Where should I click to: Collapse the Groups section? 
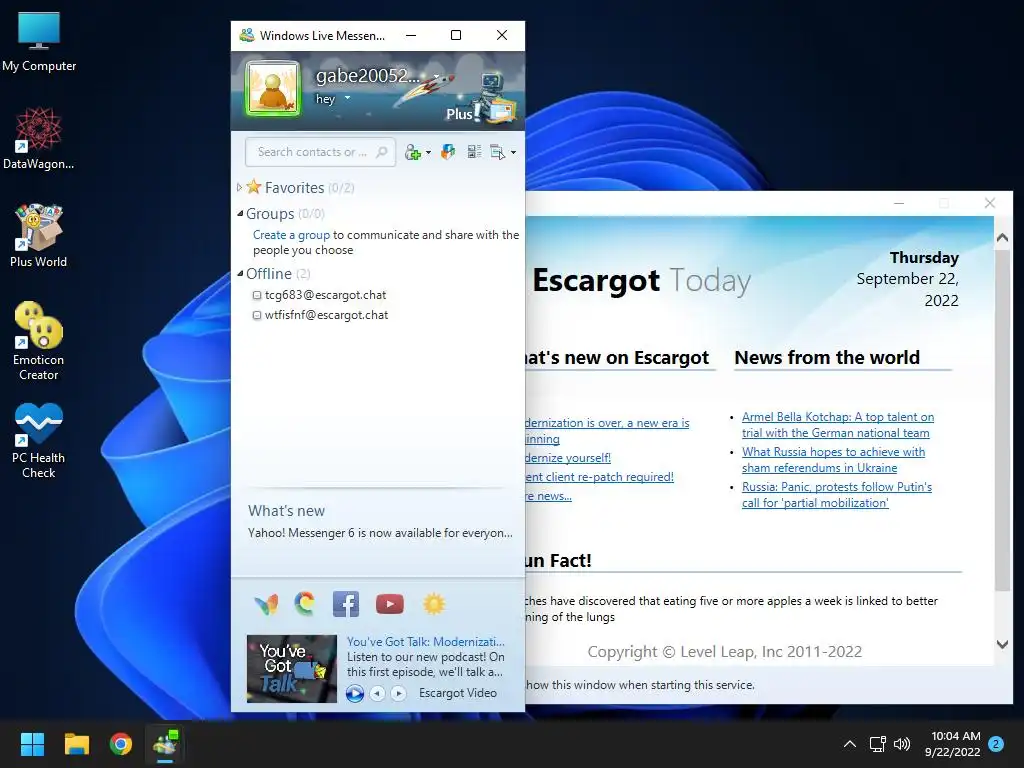click(x=240, y=213)
